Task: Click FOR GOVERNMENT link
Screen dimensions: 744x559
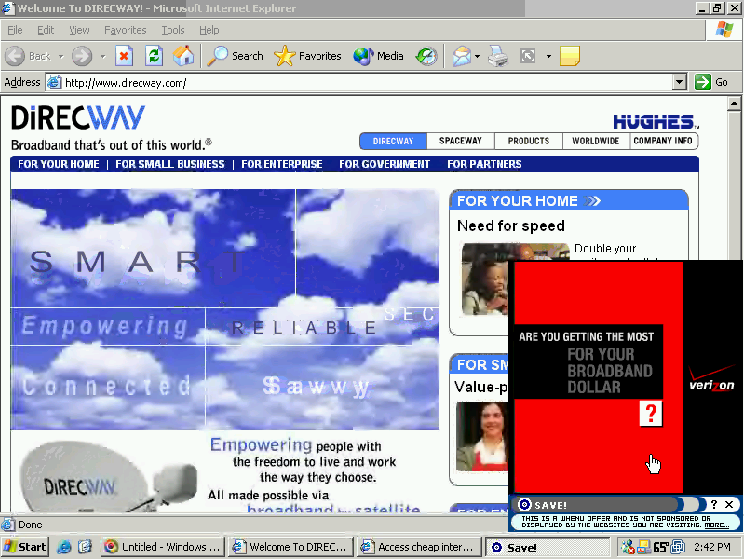Action: click(x=384, y=164)
